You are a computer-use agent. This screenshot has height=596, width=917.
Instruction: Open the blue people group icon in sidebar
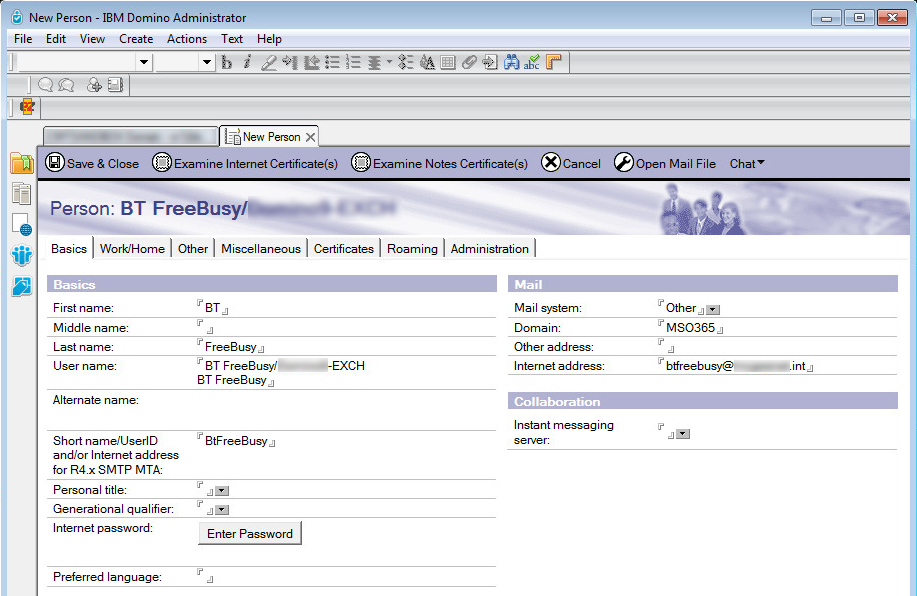(x=22, y=255)
